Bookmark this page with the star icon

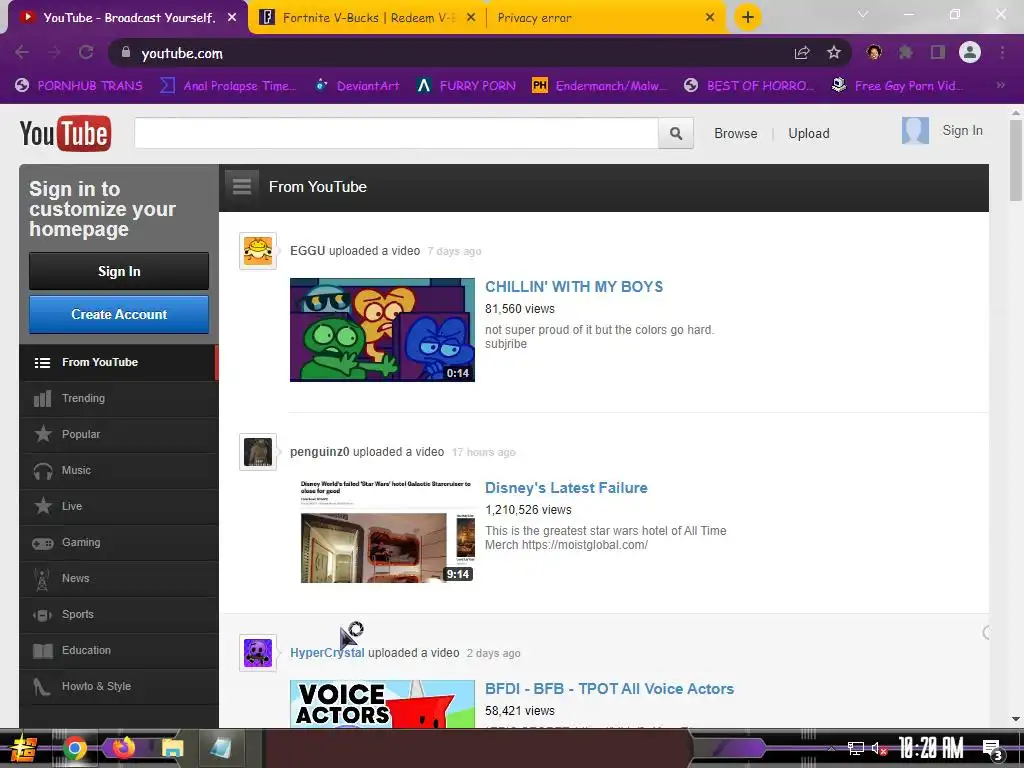click(x=834, y=52)
